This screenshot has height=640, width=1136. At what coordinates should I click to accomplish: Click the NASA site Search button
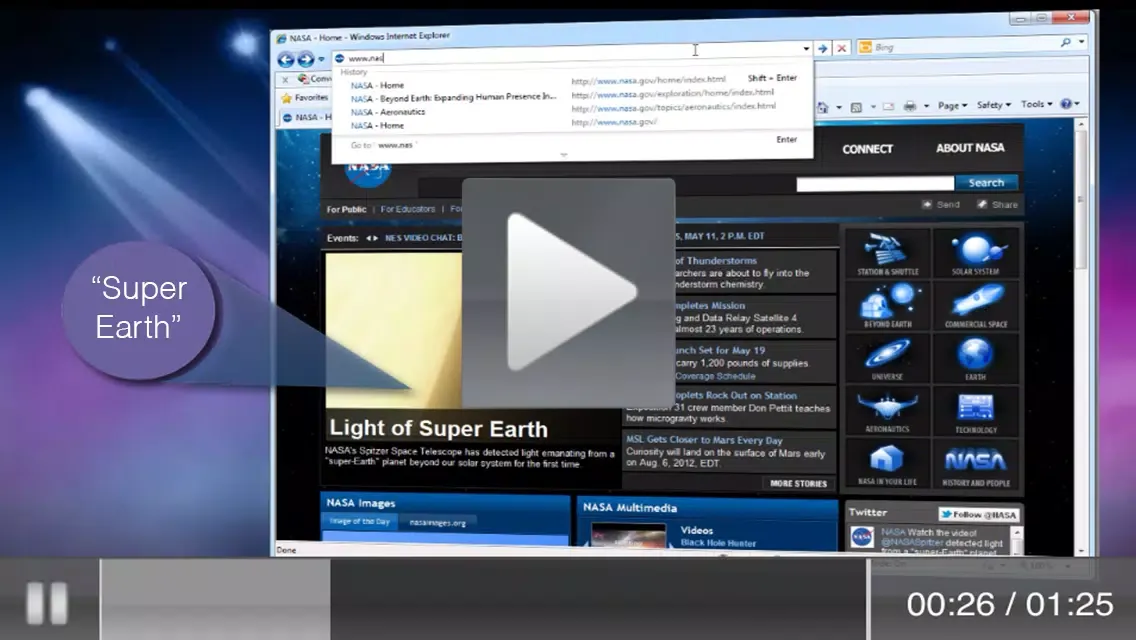pyautogui.click(x=986, y=183)
